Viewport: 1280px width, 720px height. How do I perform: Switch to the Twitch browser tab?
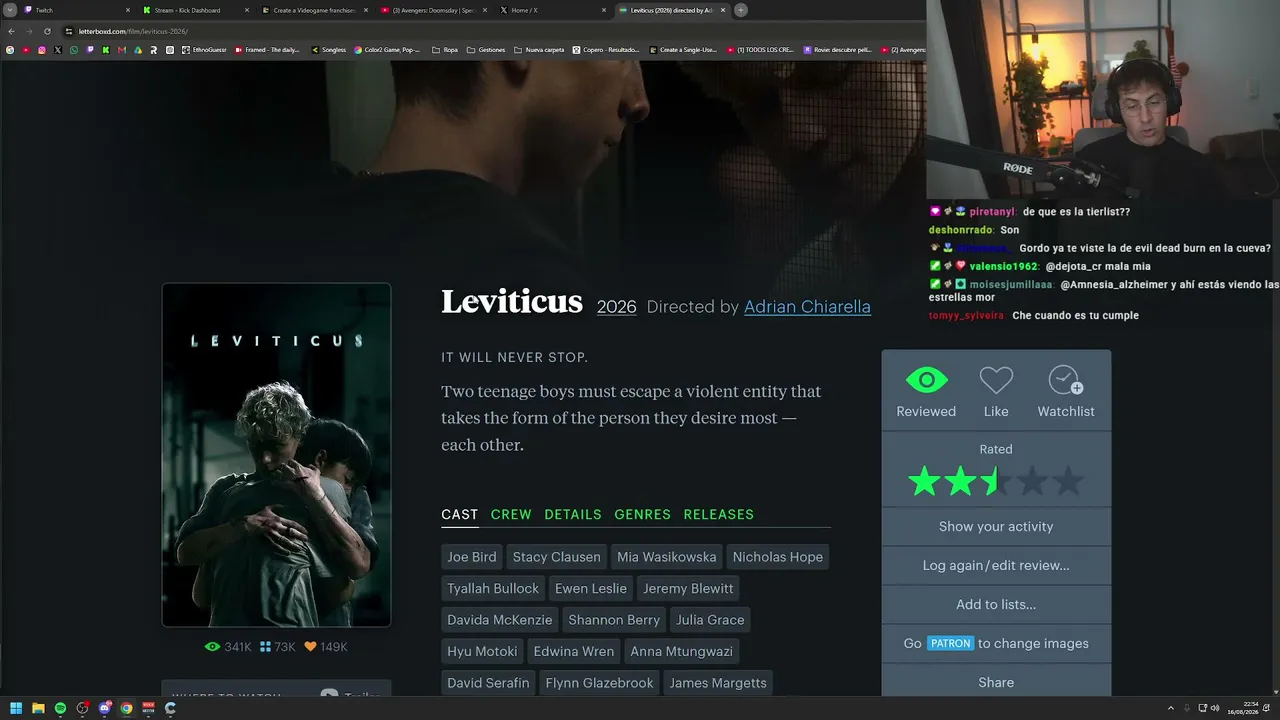click(x=78, y=10)
